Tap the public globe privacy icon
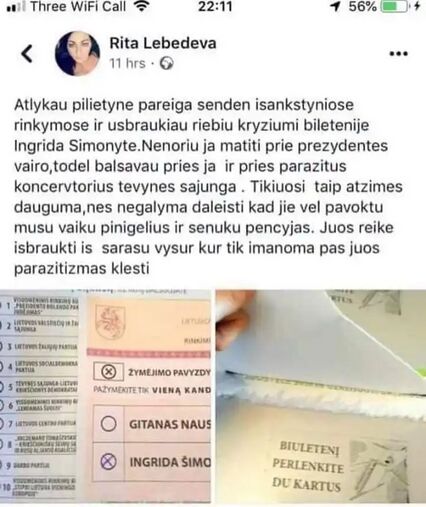 (166, 63)
